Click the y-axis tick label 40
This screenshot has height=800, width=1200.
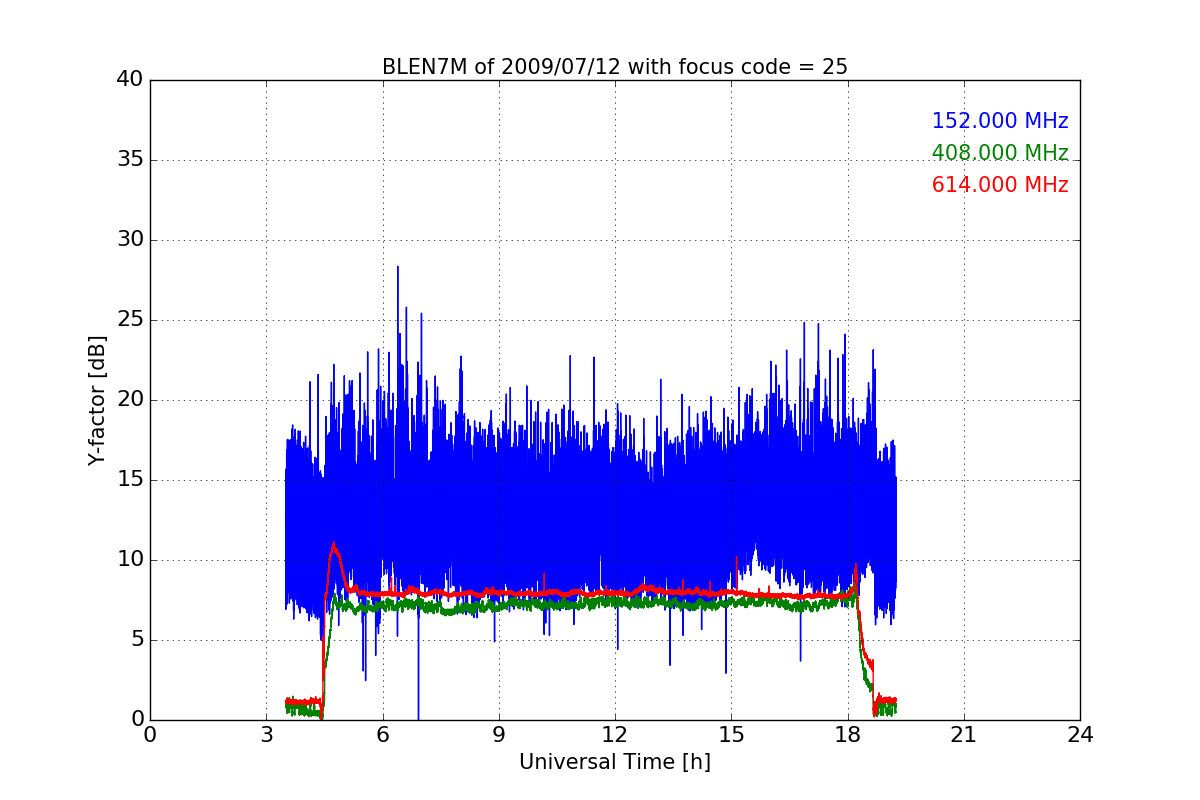coord(130,80)
